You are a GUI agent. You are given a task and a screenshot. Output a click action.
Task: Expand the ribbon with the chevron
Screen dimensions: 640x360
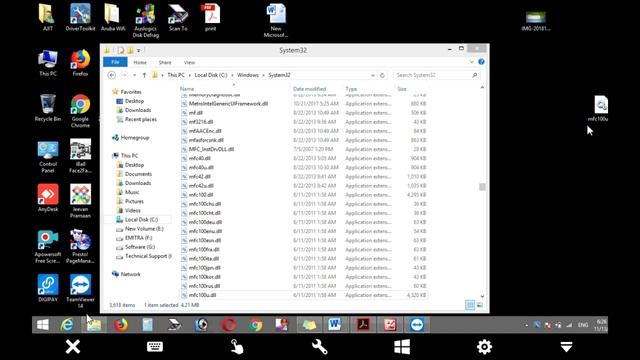[x=471, y=62]
